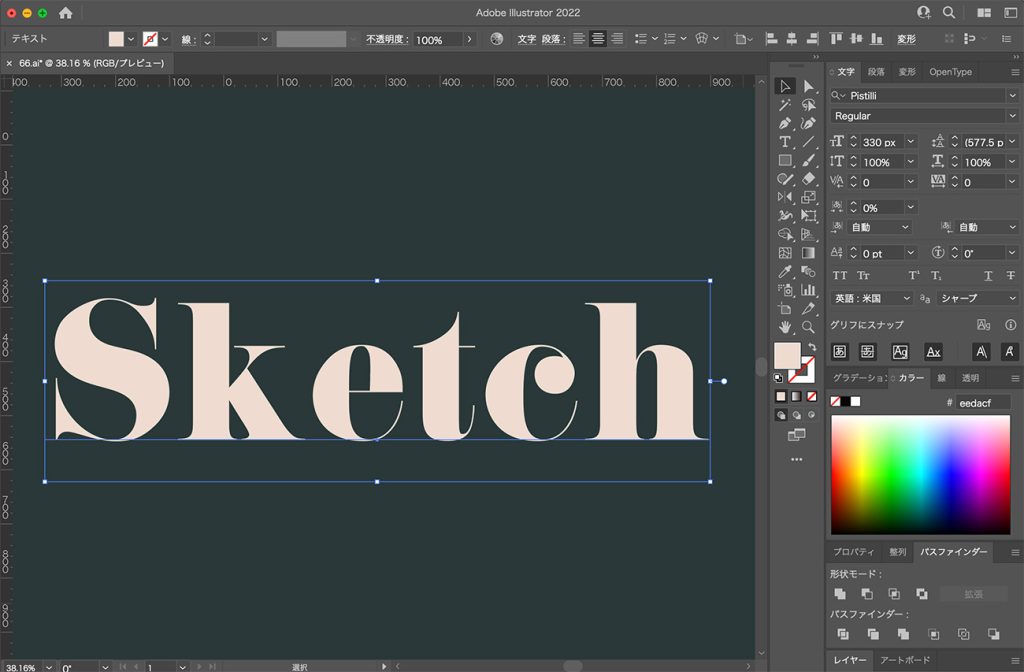Enable all caps text formatting
This screenshot has width=1024, height=672.
coord(841,275)
